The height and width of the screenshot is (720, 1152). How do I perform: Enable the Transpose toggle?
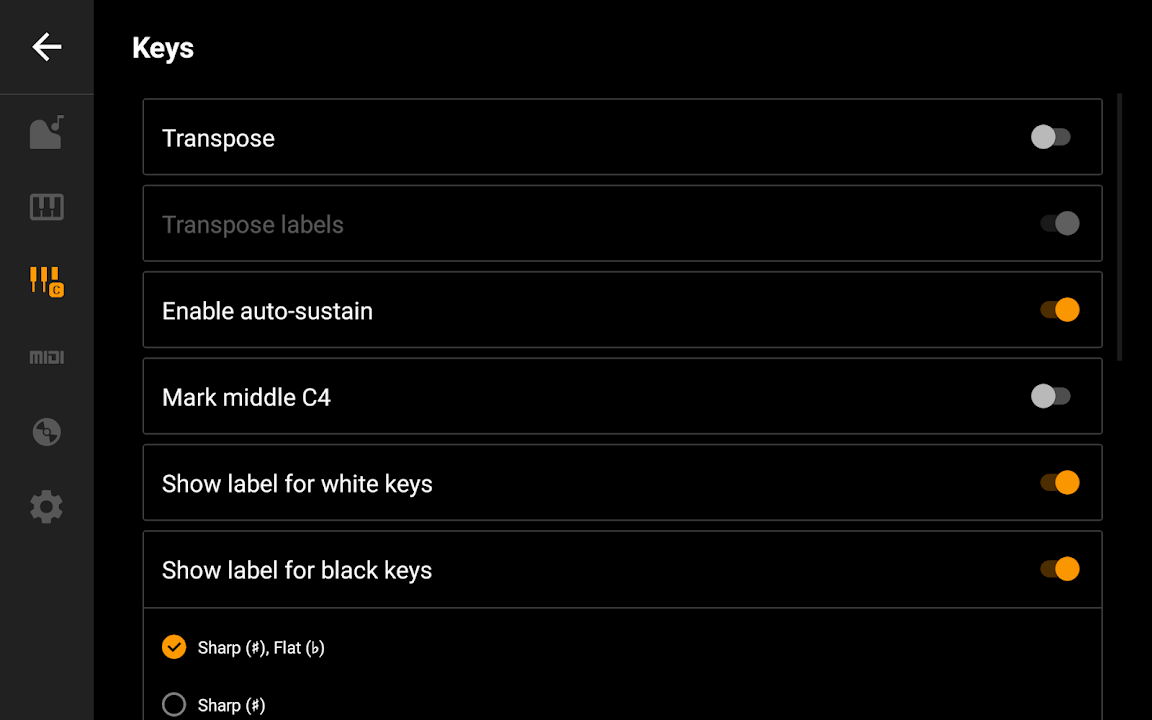tap(1051, 137)
